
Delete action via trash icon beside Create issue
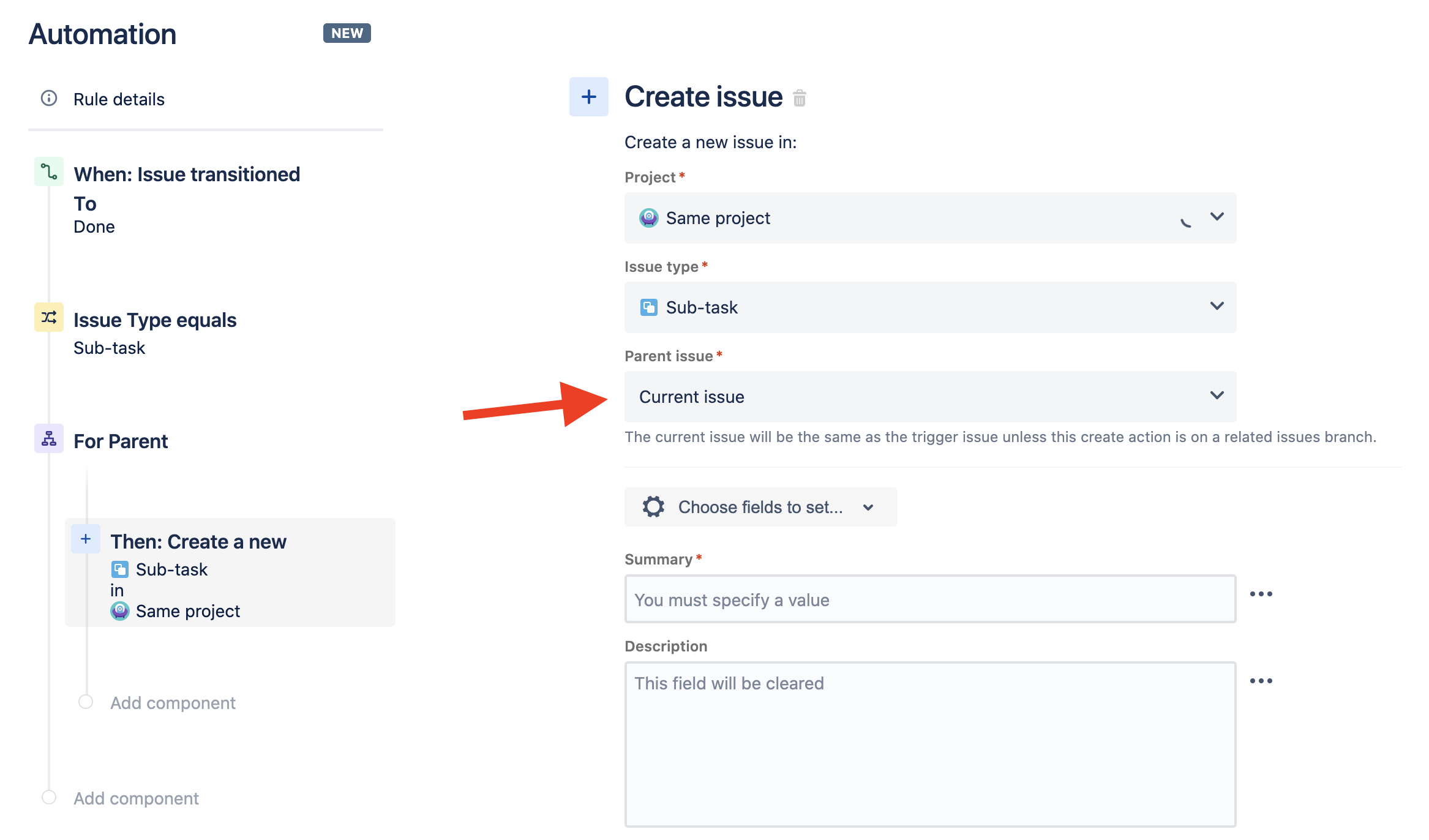(799, 98)
